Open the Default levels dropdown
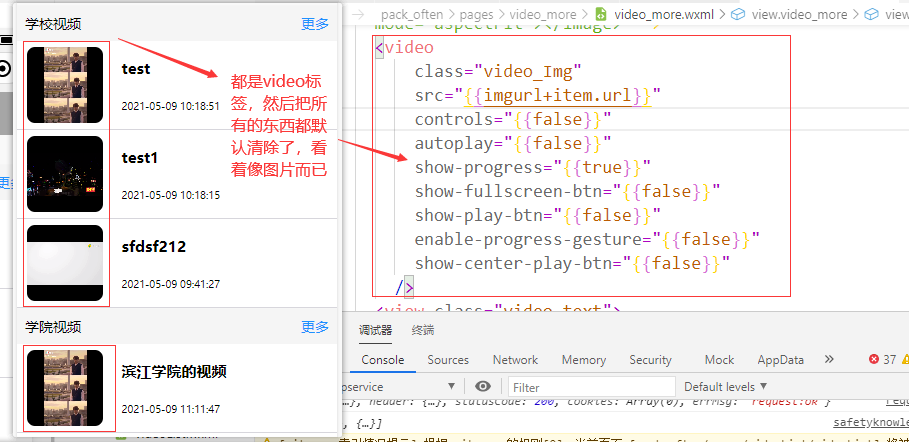 coord(725,387)
